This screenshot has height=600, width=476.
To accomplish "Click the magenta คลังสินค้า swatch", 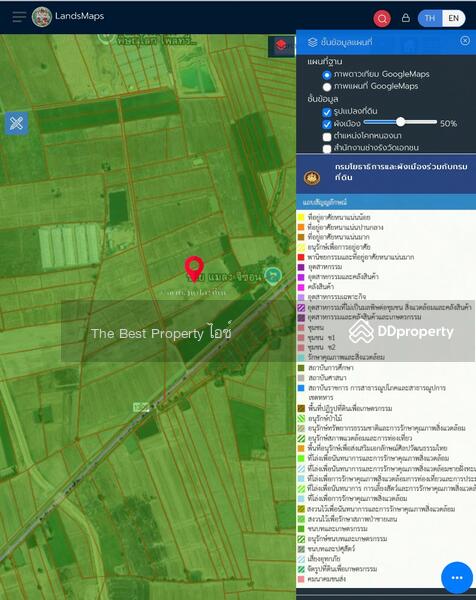I will (x=301, y=287).
